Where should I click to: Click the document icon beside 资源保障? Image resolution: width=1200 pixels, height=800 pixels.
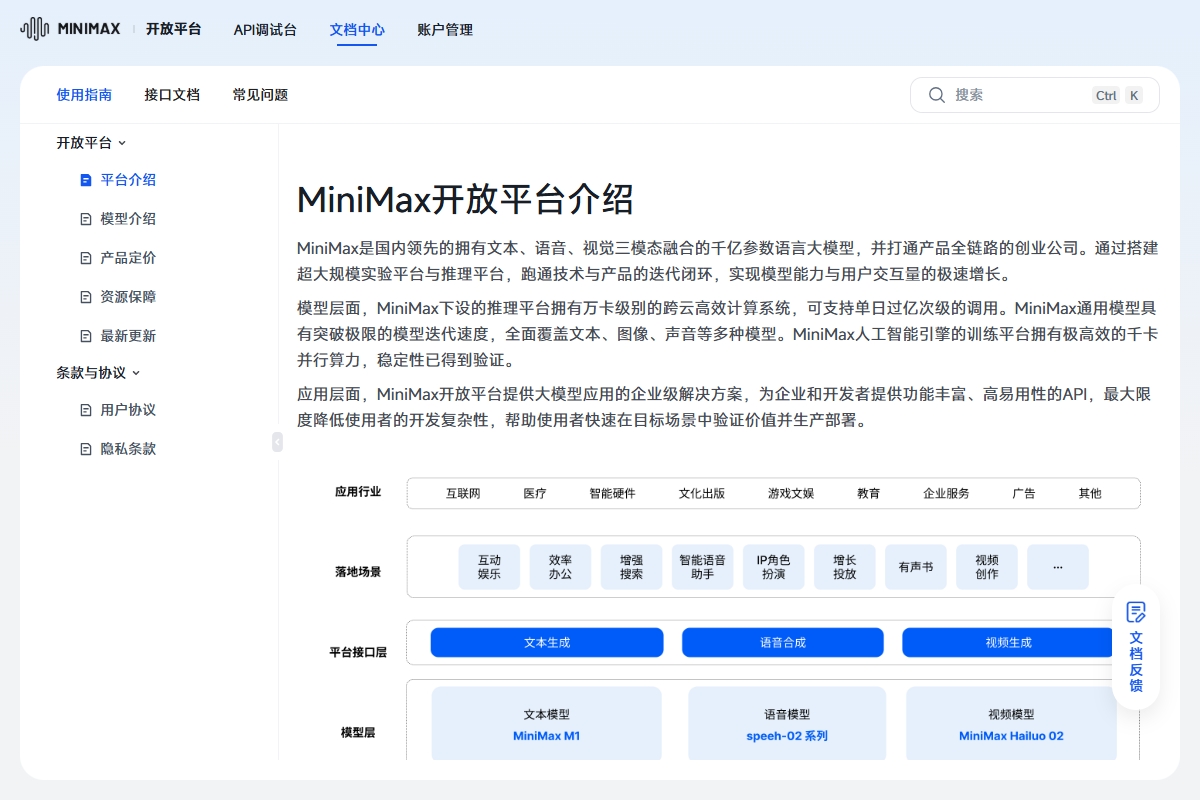(85, 296)
